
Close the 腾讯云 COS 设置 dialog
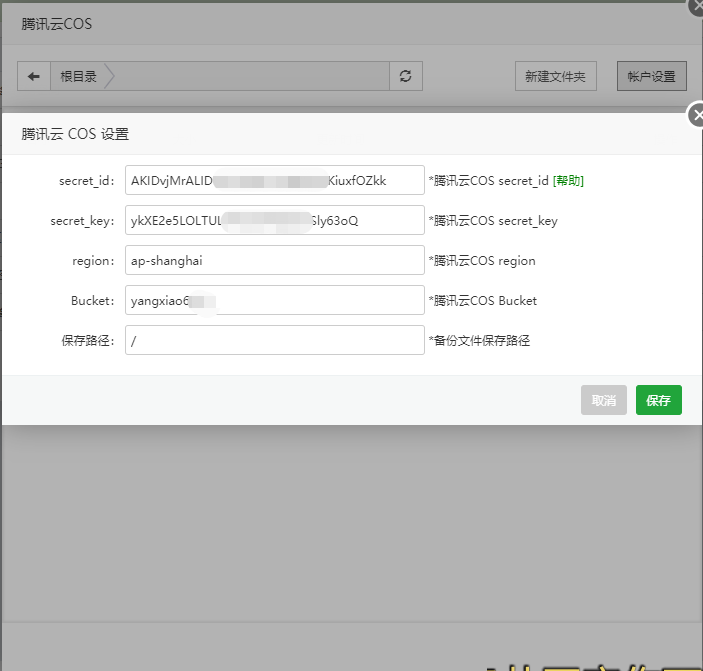point(696,115)
